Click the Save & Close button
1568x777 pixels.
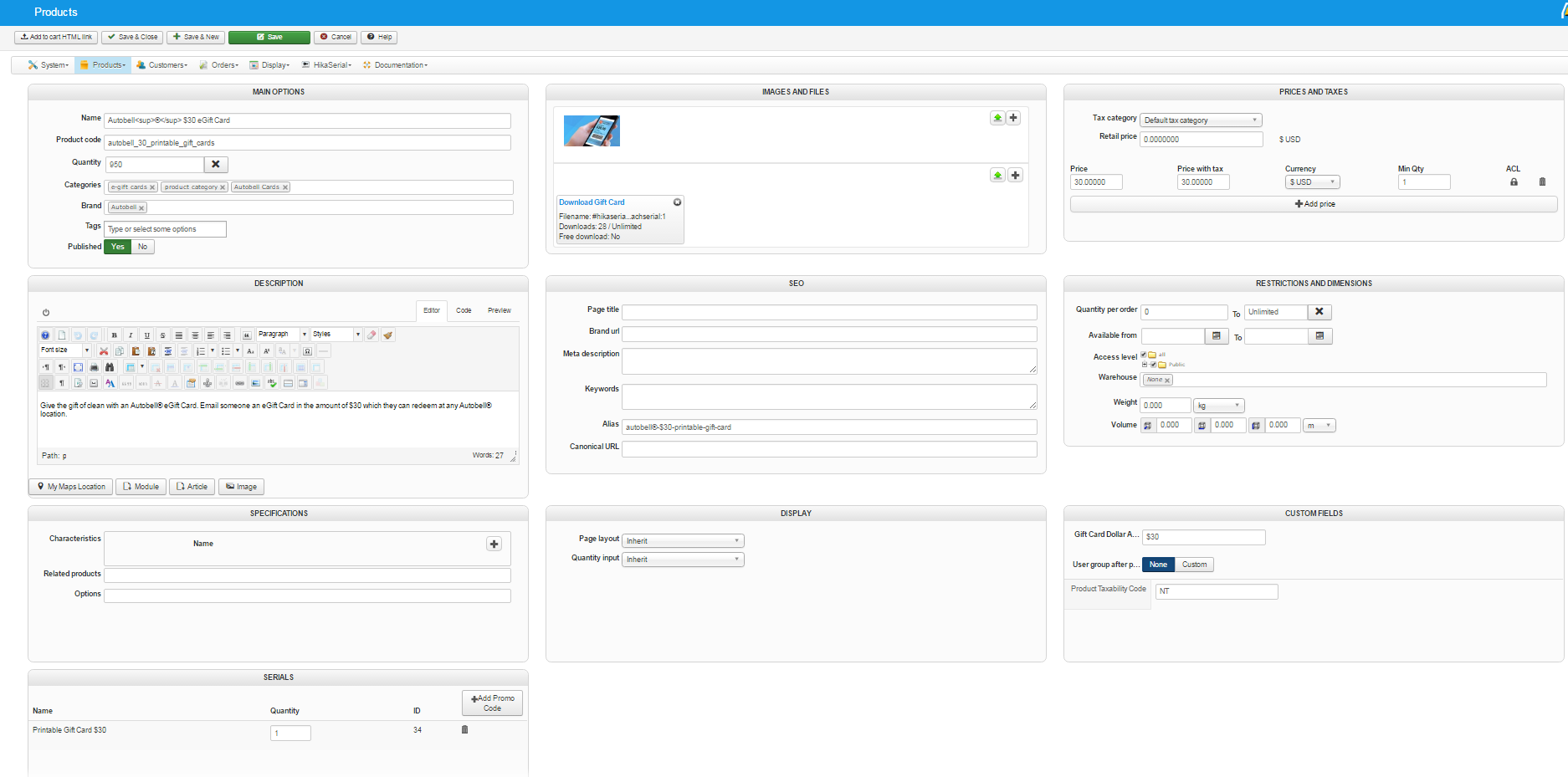[x=132, y=38]
